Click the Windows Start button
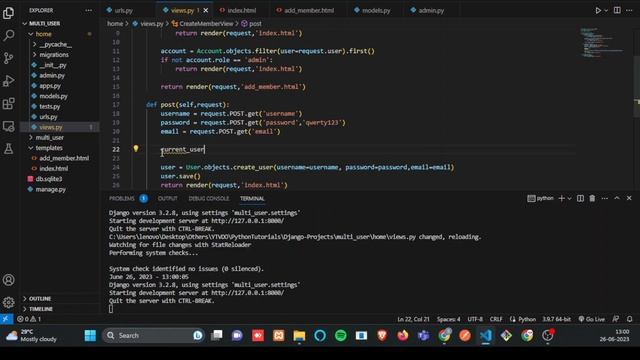Viewport: 640px width, 360px height. [90, 336]
